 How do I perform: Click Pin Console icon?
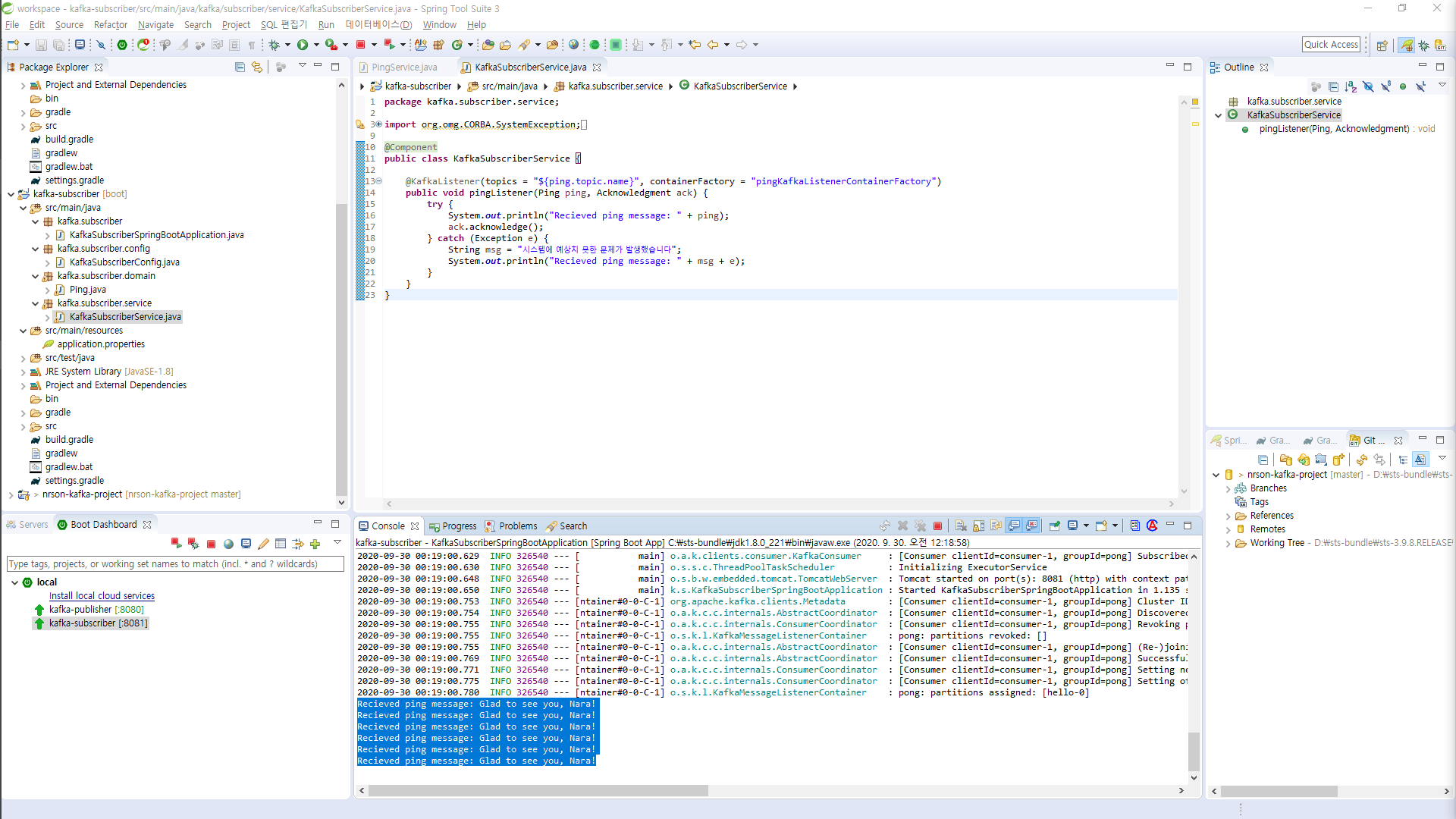1054,526
